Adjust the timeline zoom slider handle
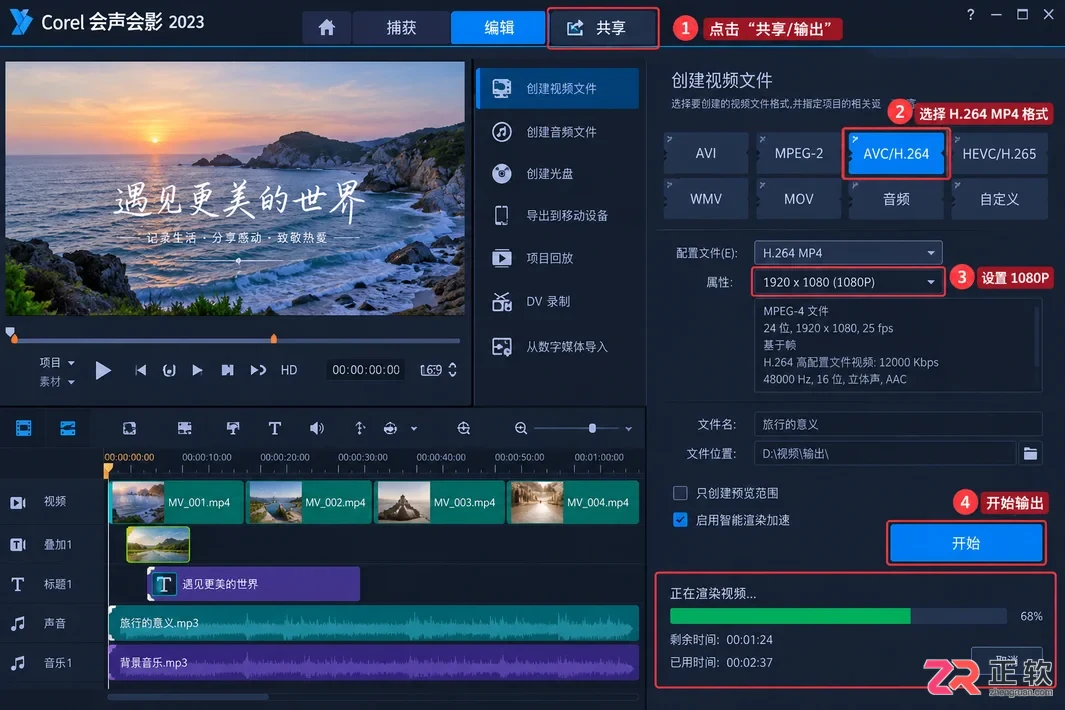This screenshot has width=1065, height=710. click(x=592, y=428)
